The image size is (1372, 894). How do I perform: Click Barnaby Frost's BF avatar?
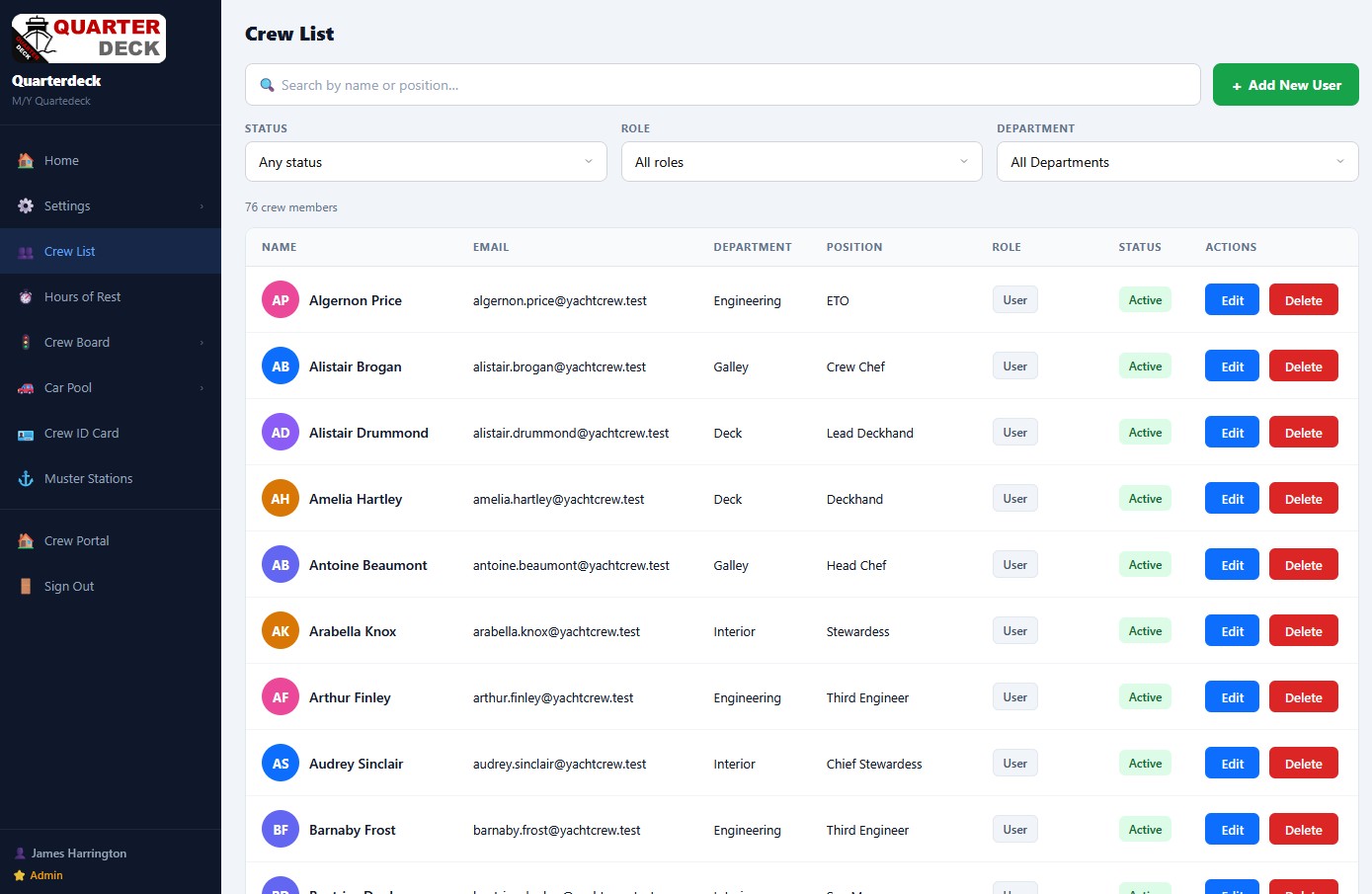pos(281,830)
